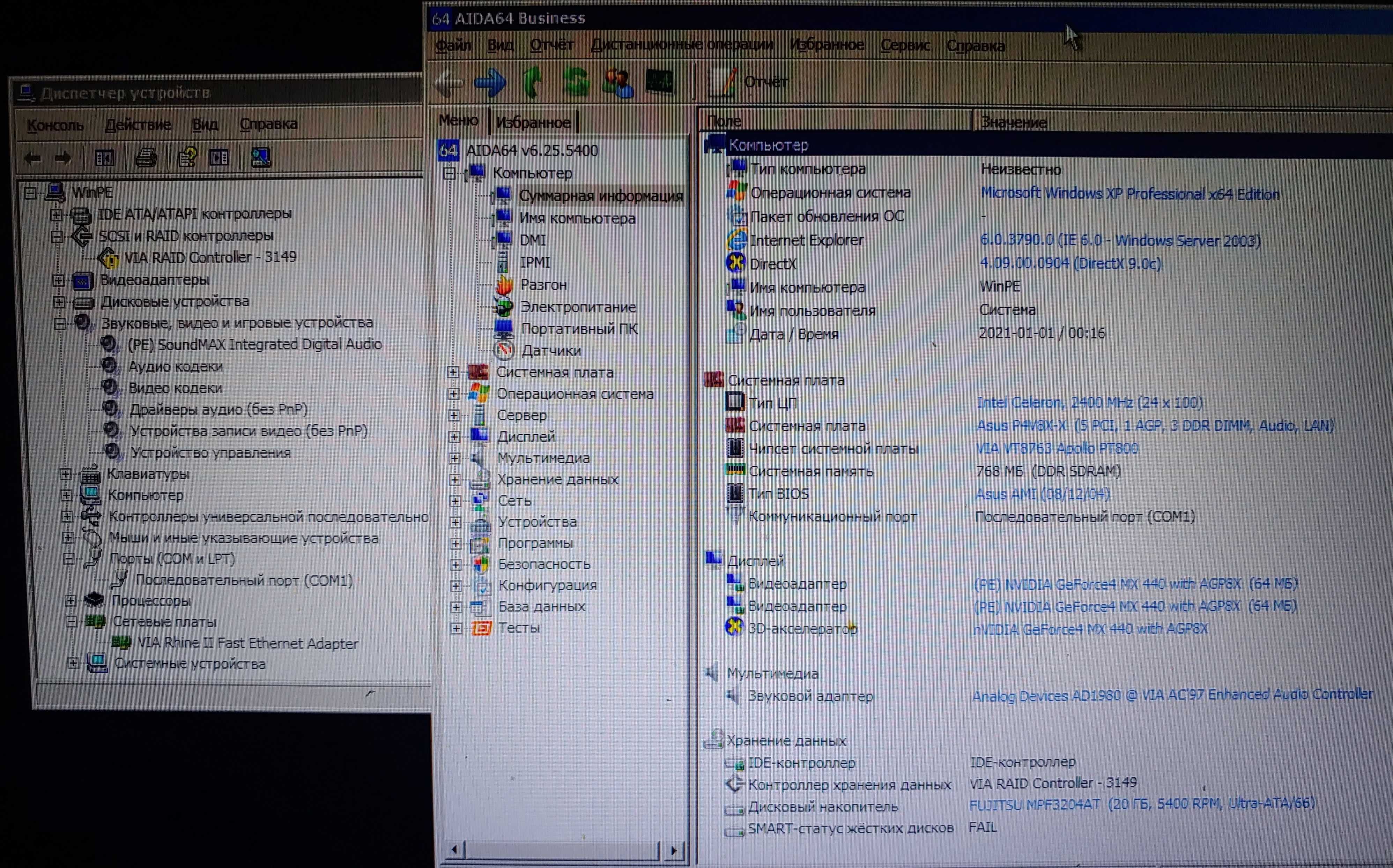Viewport: 1393px width, 868px height.
Task: Expand the Сеть tree node
Action: pos(455,501)
